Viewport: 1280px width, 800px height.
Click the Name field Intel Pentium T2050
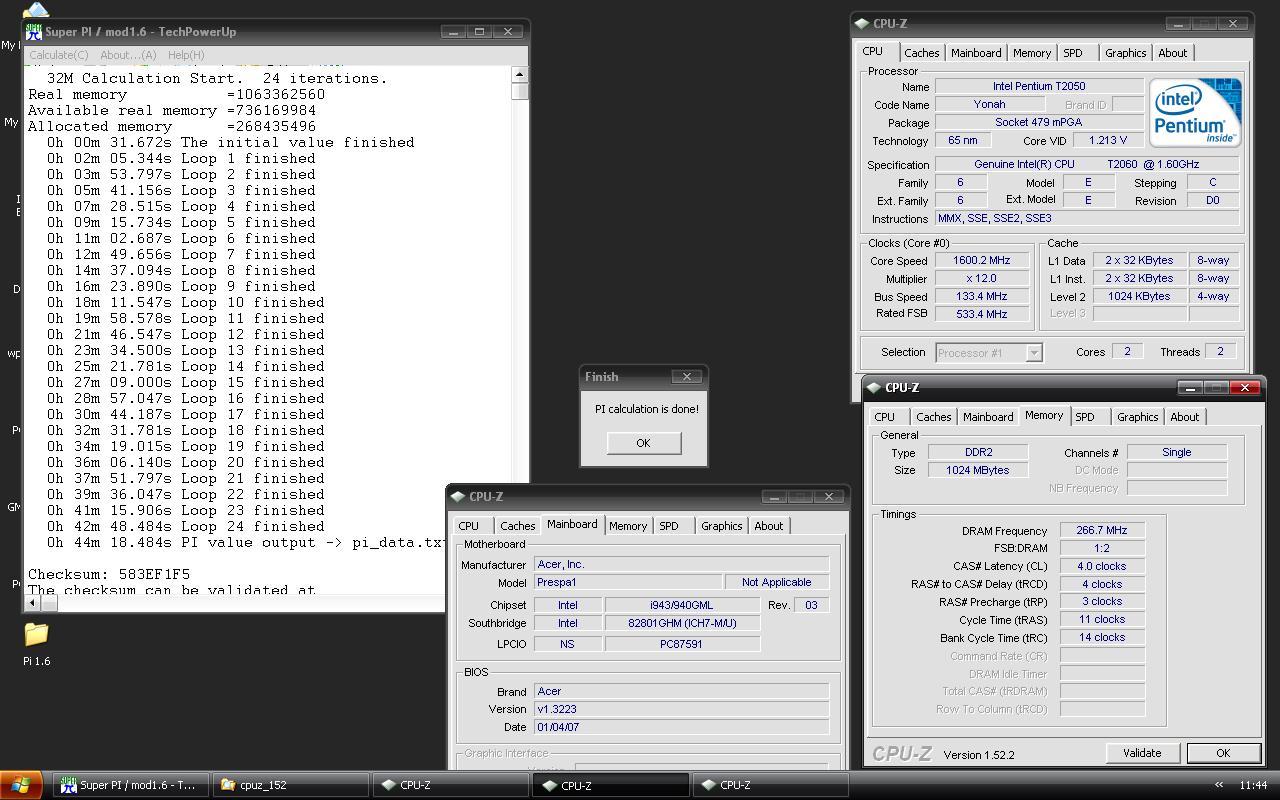click(x=1039, y=87)
